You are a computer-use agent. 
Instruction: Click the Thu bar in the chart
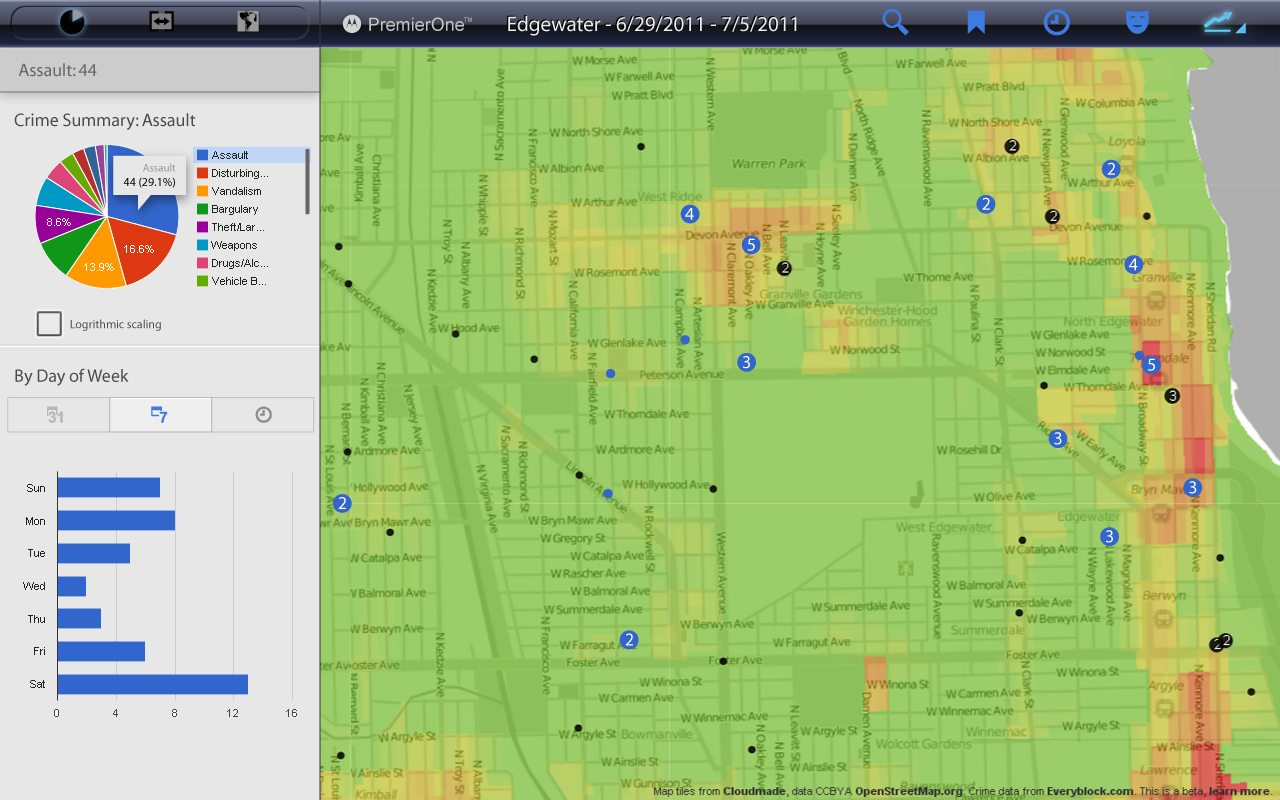[x=79, y=619]
